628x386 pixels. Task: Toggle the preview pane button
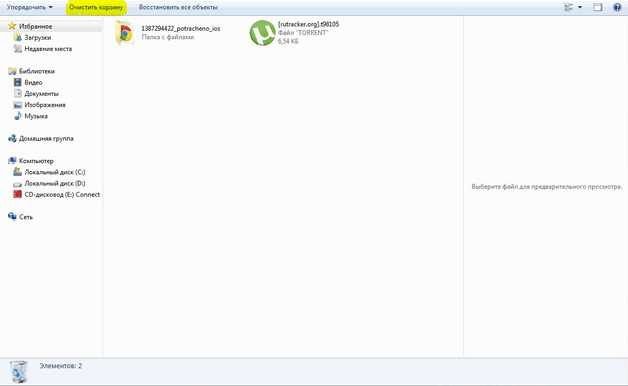pos(598,7)
